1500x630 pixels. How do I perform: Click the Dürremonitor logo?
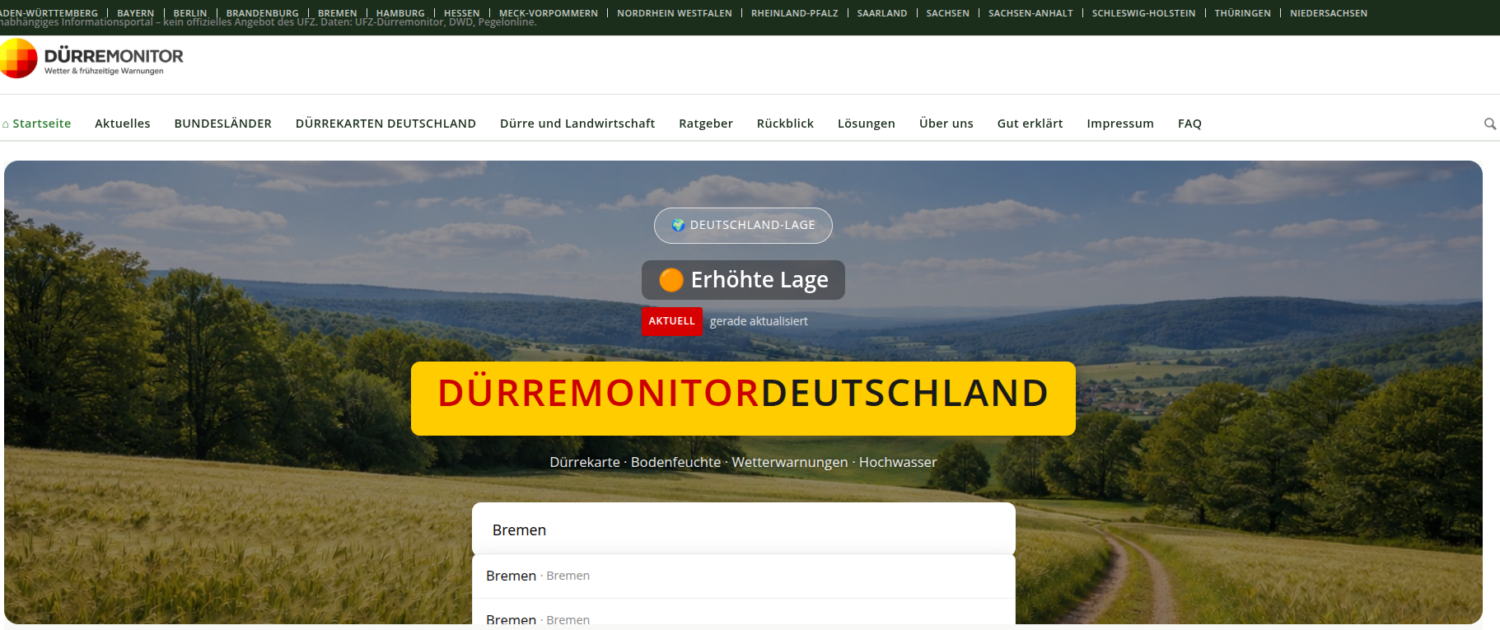(92, 58)
